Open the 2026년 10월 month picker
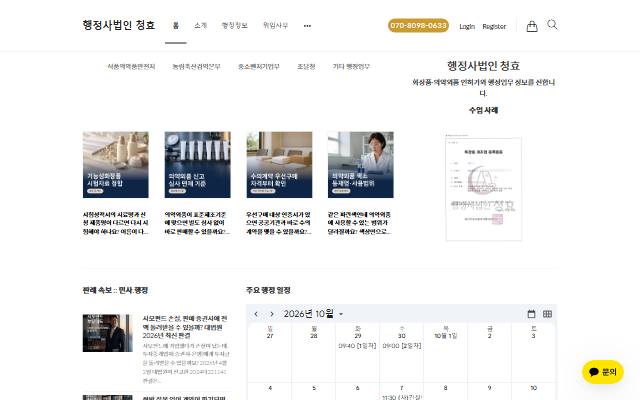The width and height of the screenshot is (640, 400). 313,314
